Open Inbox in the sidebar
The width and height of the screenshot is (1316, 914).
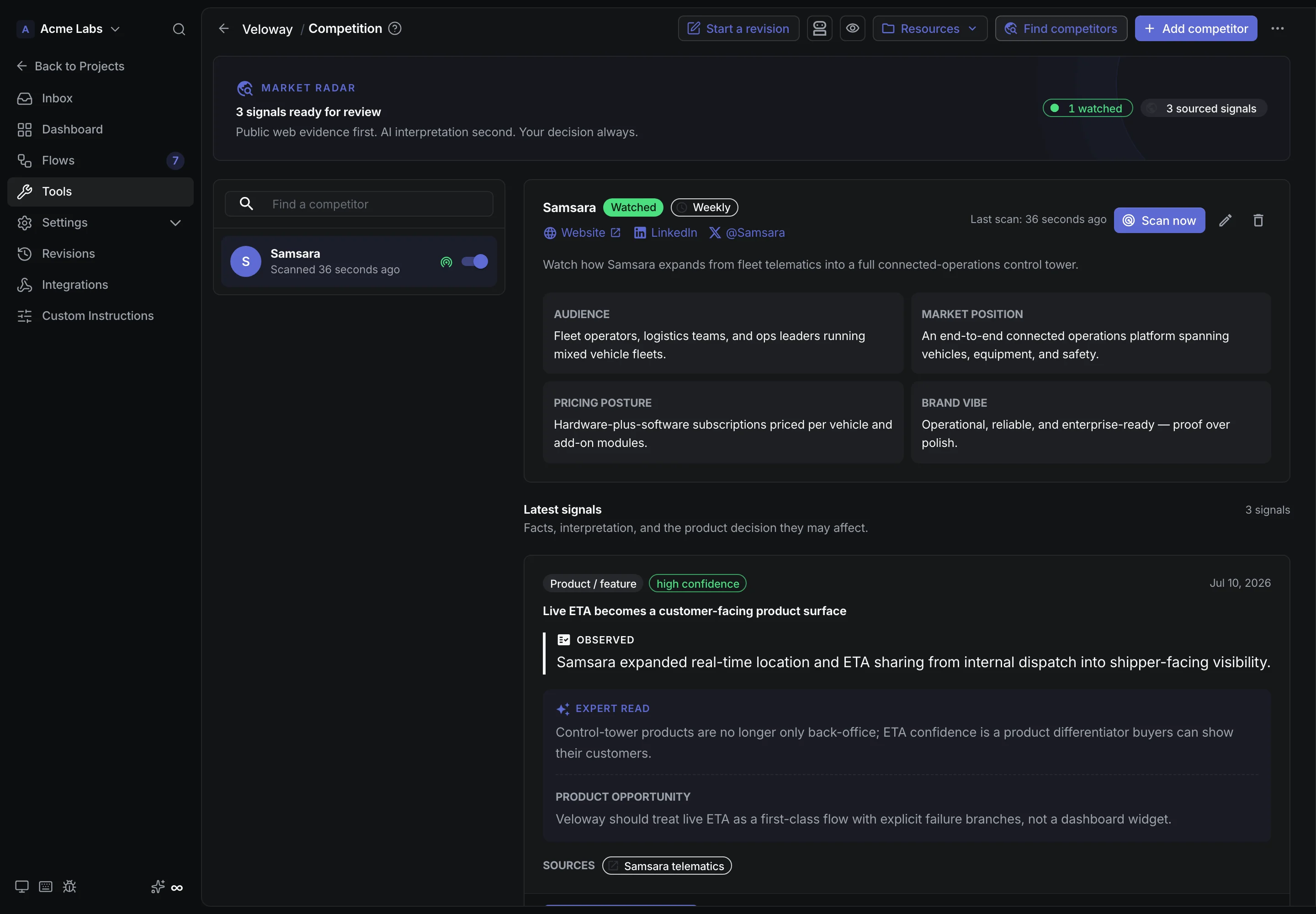pyautogui.click(x=100, y=99)
